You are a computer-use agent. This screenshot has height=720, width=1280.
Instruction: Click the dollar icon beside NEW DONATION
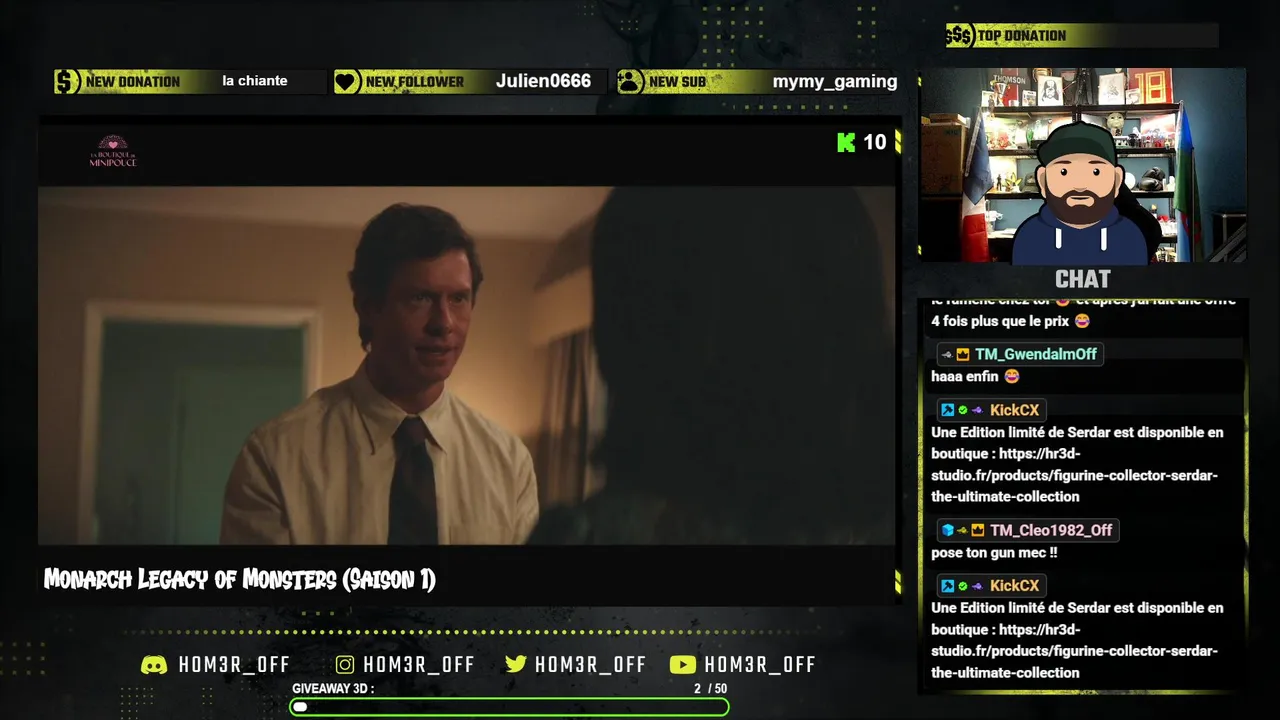[67, 82]
